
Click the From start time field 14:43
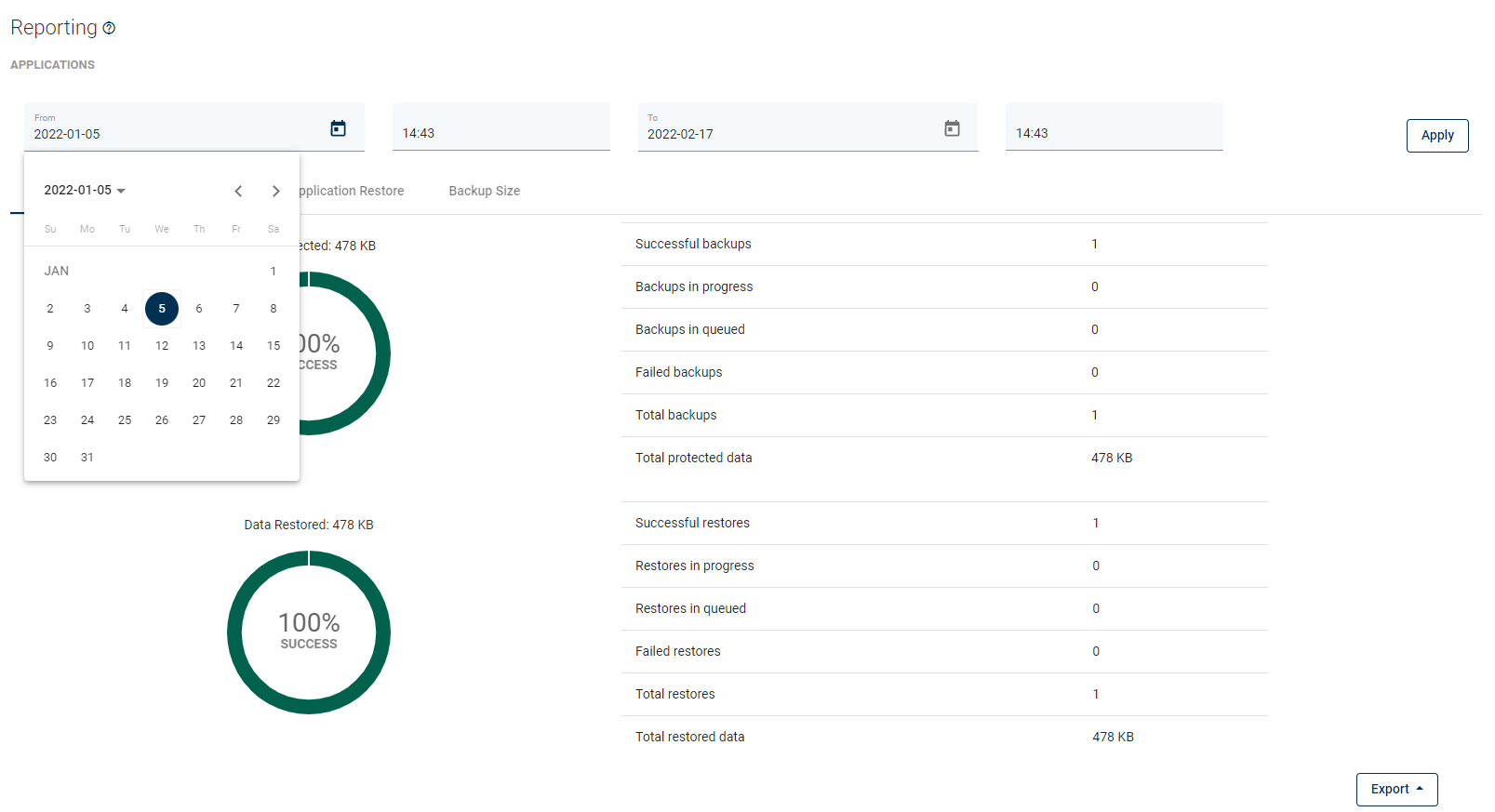[501, 133]
